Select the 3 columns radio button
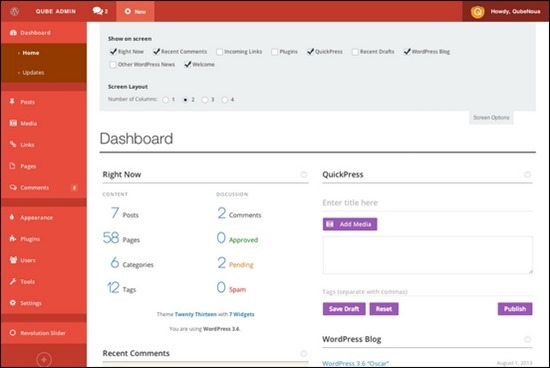The height and width of the screenshot is (368, 550). click(x=205, y=100)
